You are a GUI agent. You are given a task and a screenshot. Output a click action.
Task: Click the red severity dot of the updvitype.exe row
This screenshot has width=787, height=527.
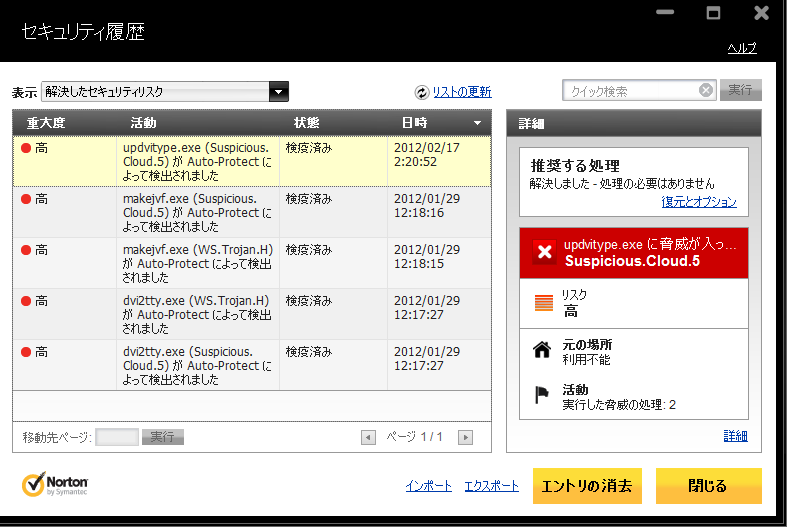(26, 148)
